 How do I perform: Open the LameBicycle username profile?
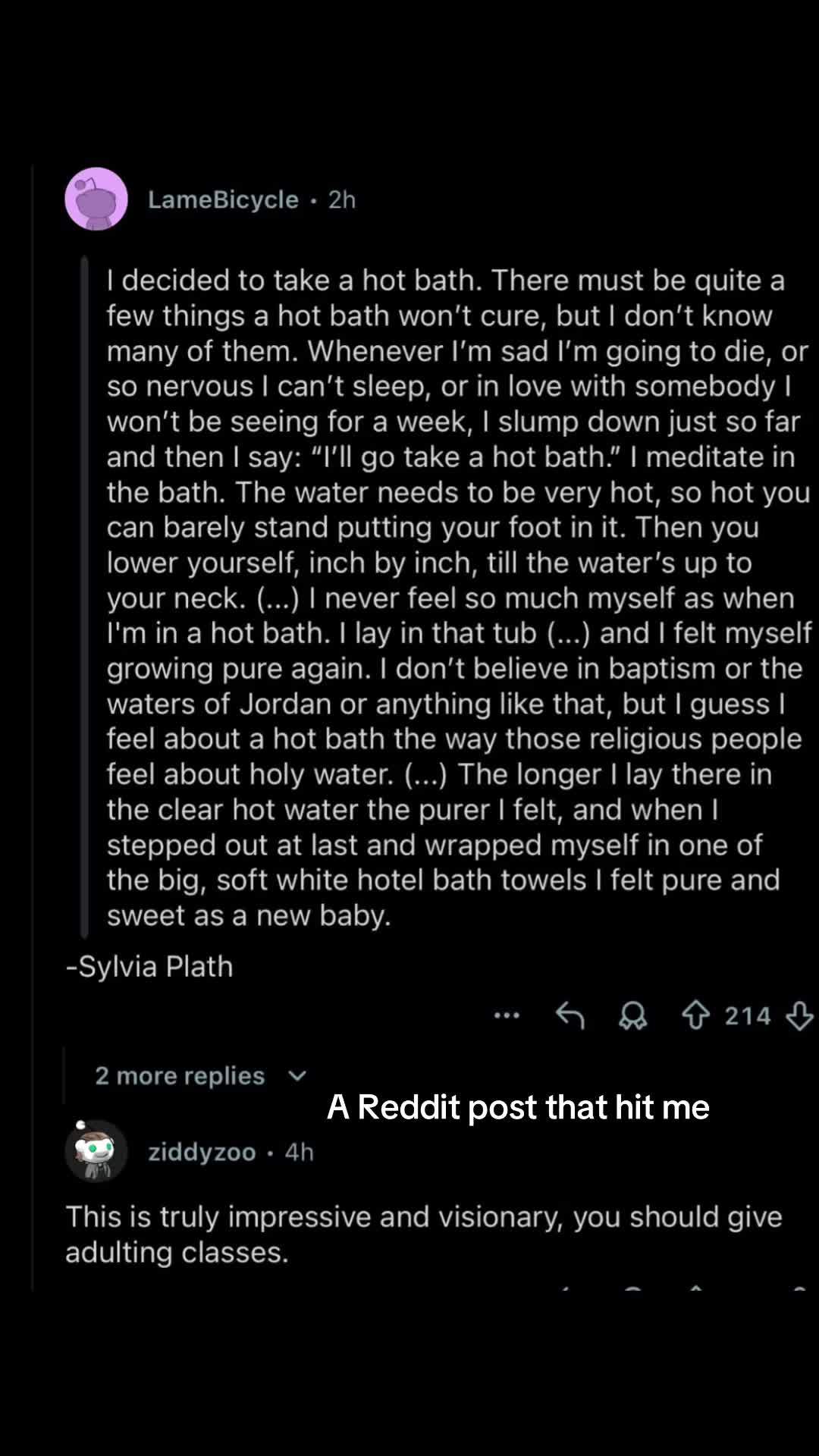(x=223, y=199)
